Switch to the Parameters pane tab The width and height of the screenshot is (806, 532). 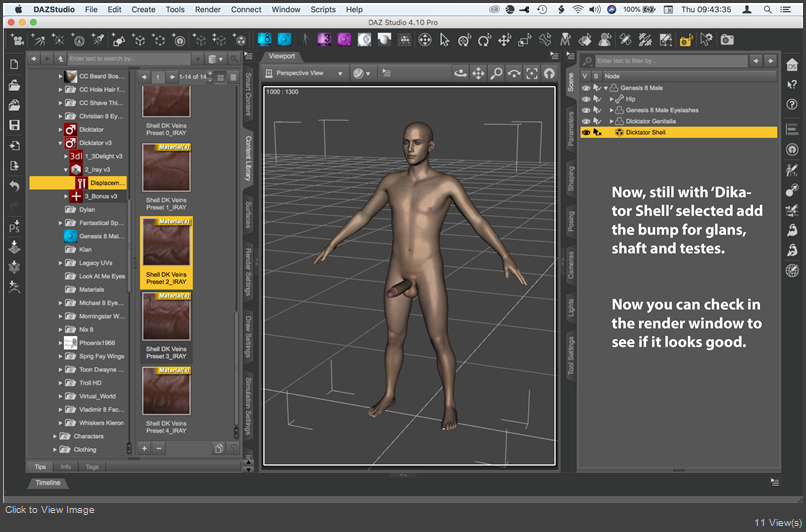tap(570, 129)
